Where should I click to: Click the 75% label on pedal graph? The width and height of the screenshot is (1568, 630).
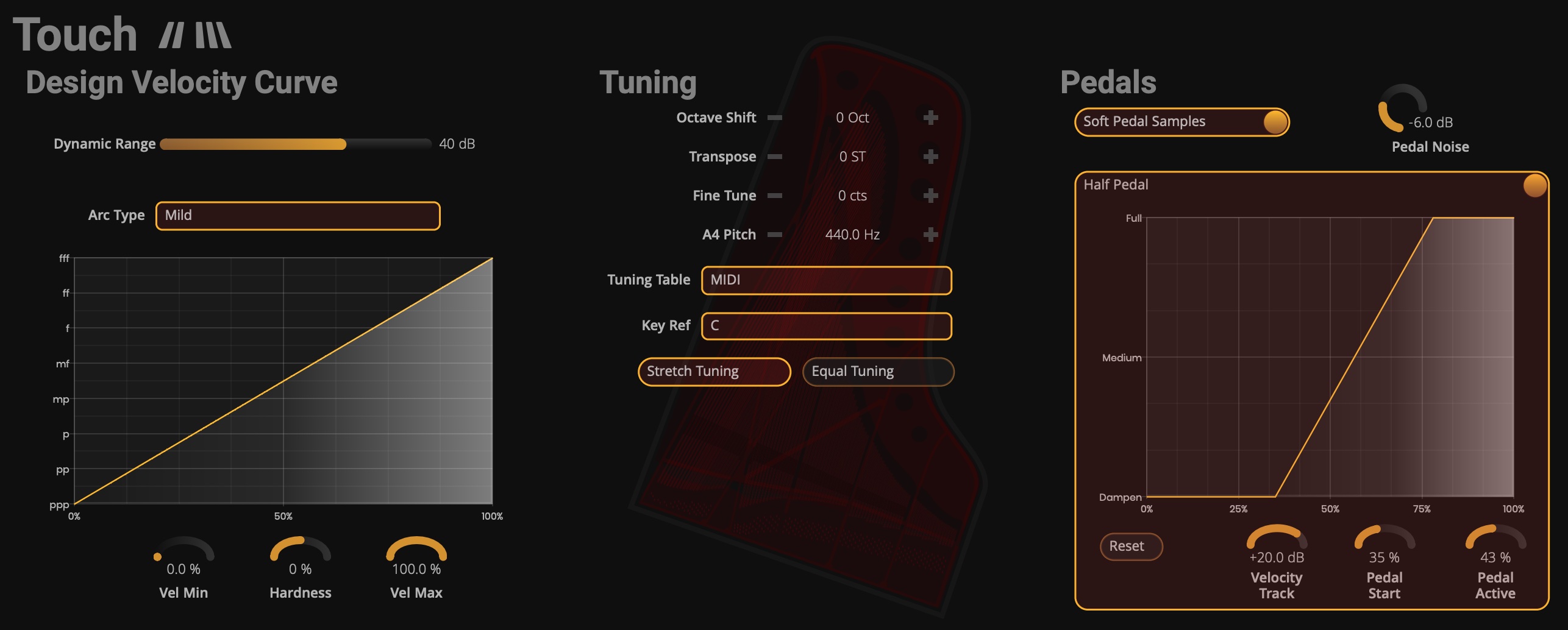pos(1422,509)
